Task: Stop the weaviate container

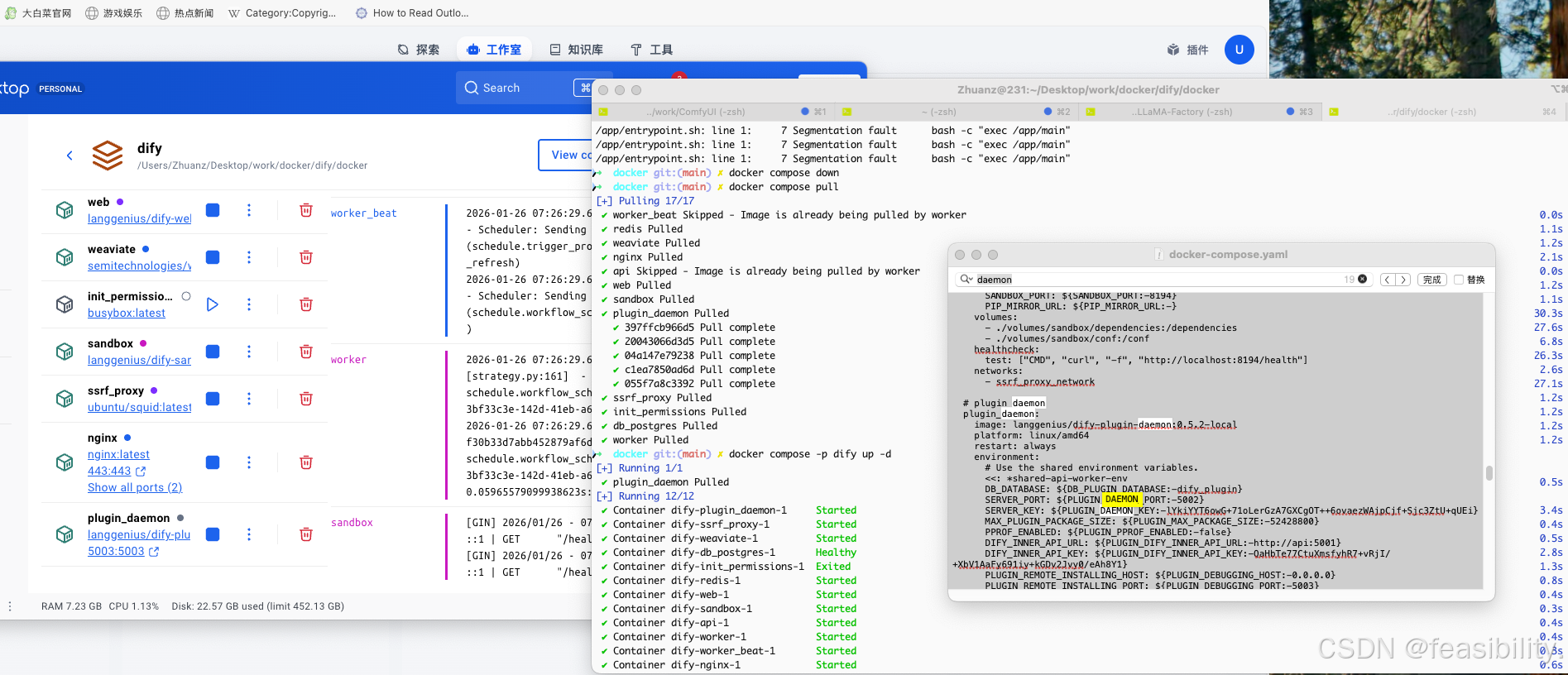Action: pyautogui.click(x=213, y=257)
